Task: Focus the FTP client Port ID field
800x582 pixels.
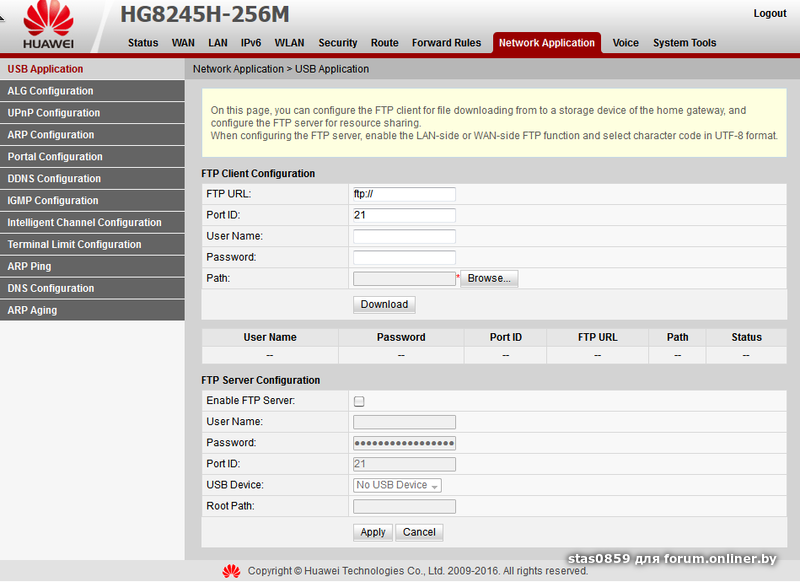Action: point(404,215)
